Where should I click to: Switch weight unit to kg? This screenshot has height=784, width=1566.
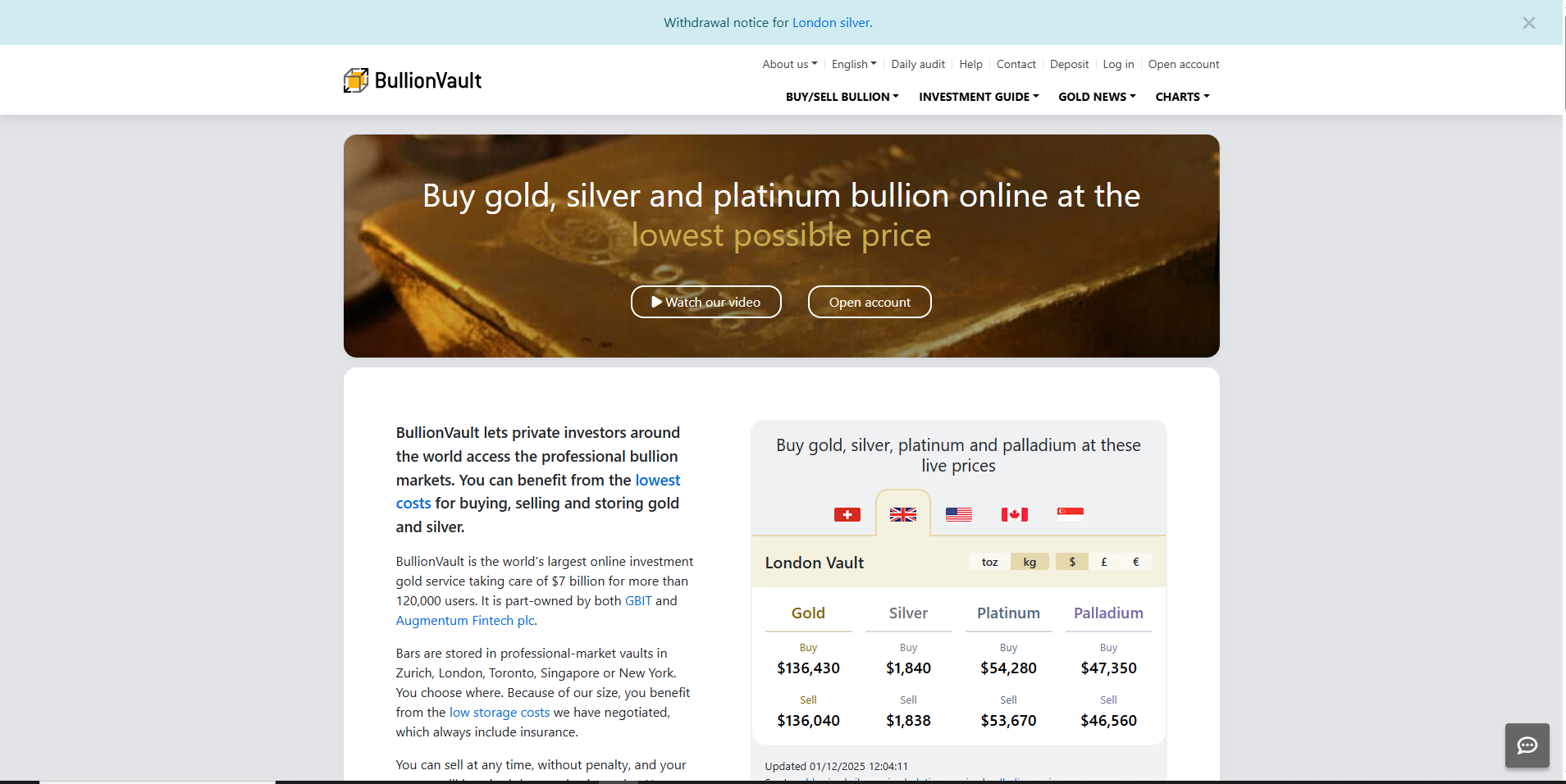pyautogui.click(x=1030, y=562)
